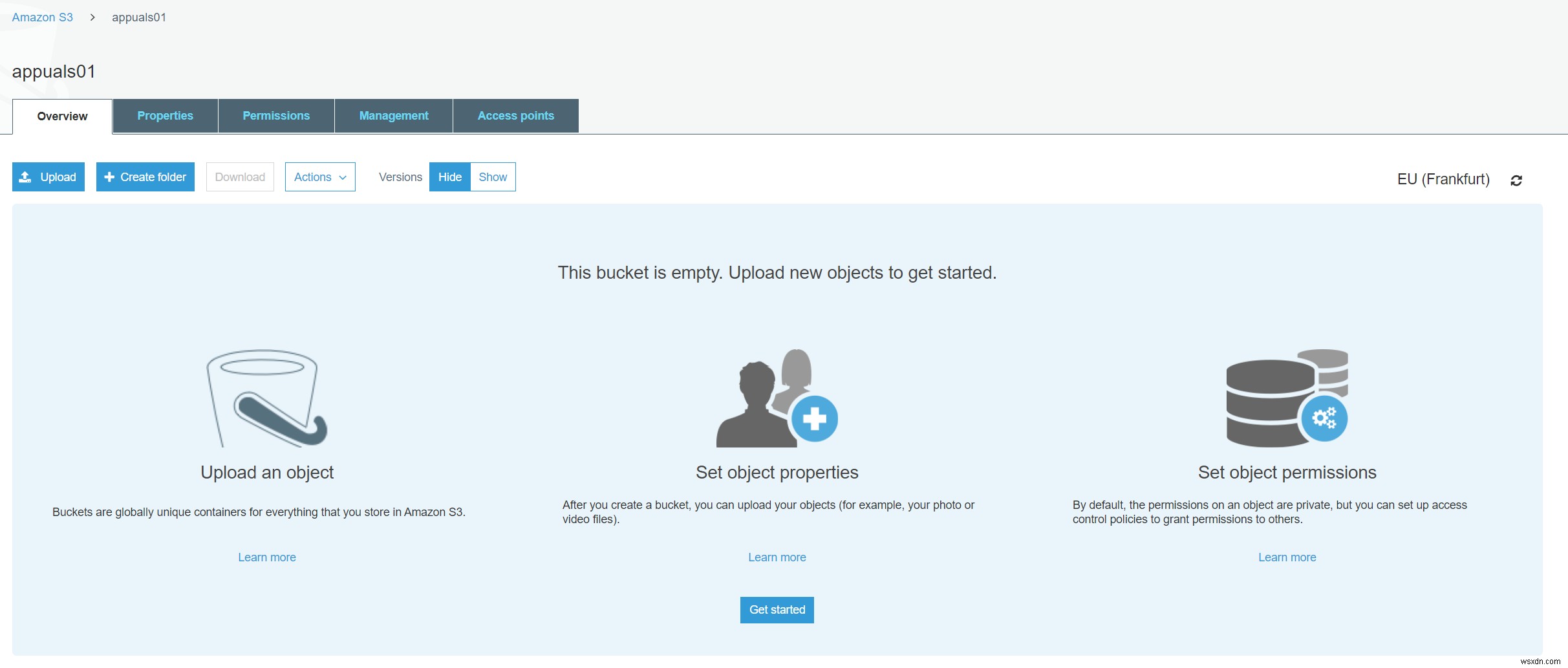The width and height of the screenshot is (1568, 668).
Task: Open the Management tab
Action: tap(393, 115)
